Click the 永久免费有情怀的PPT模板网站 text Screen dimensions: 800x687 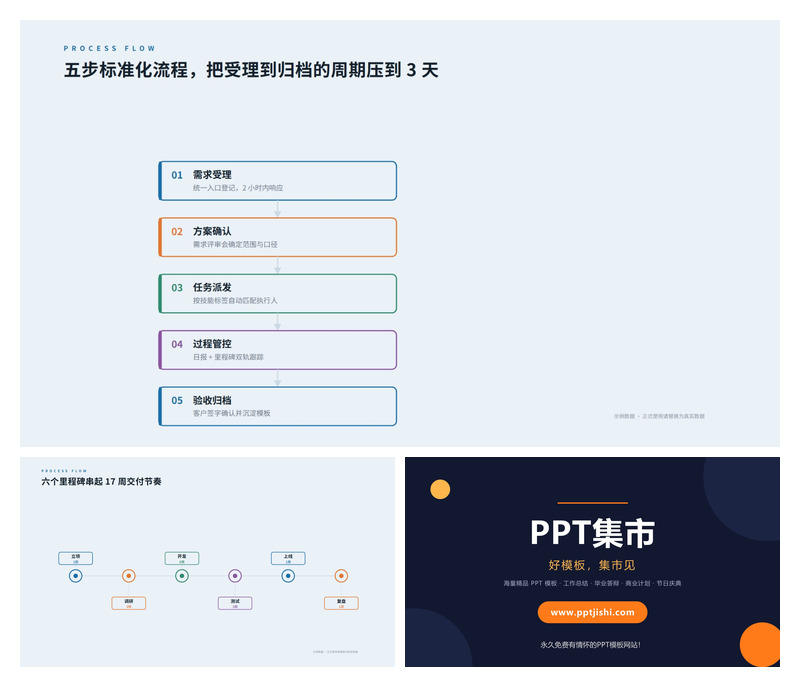[x=590, y=645]
